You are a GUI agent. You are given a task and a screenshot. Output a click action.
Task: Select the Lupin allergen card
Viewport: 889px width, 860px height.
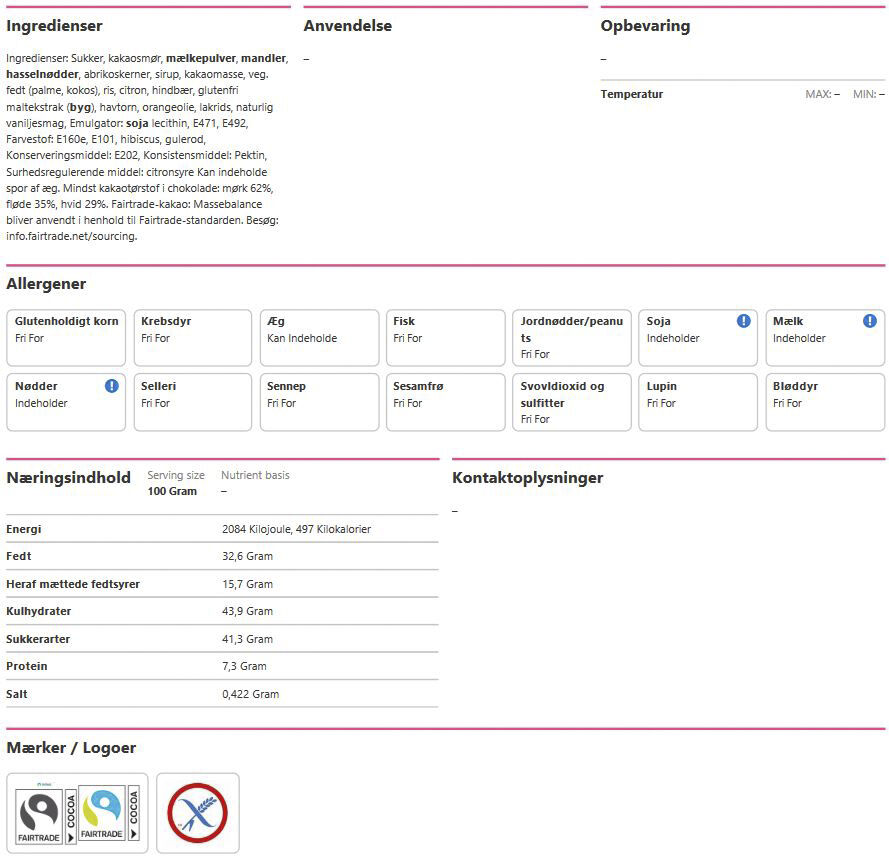pyautogui.click(x=698, y=403)
